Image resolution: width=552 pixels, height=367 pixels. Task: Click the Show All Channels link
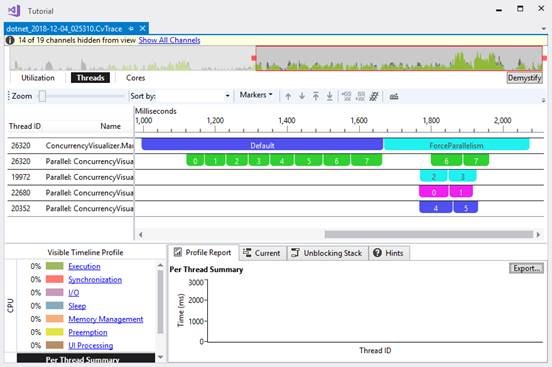(x=169, y=40)
